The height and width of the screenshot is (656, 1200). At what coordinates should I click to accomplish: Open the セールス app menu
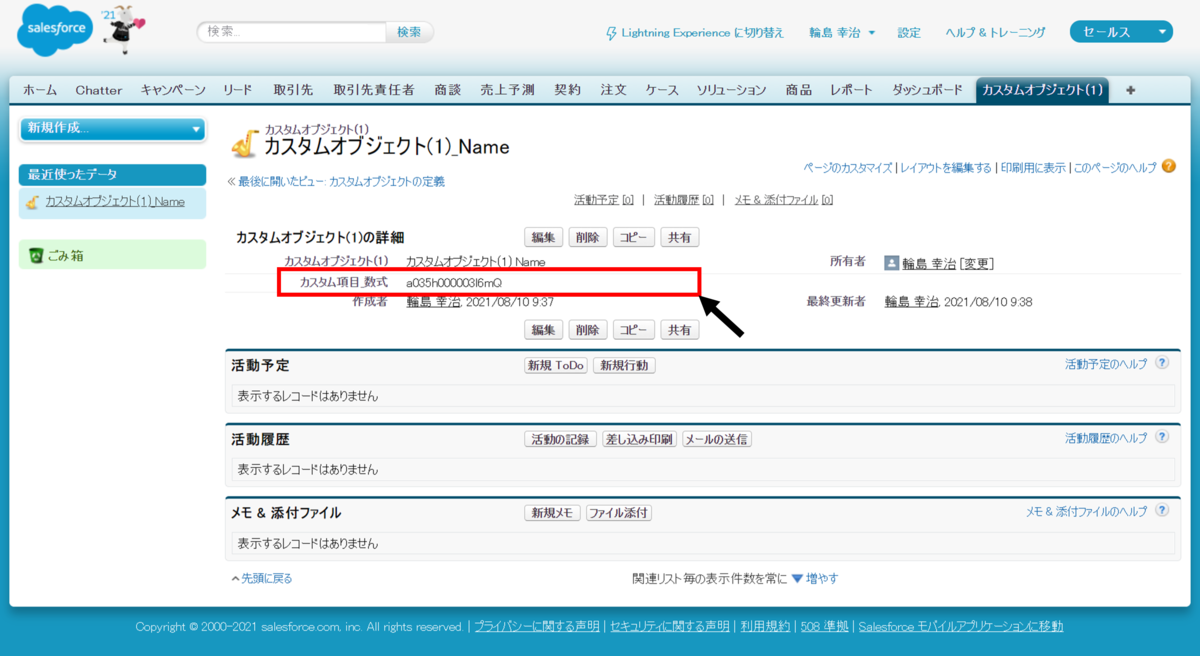tap(1121, 32)
